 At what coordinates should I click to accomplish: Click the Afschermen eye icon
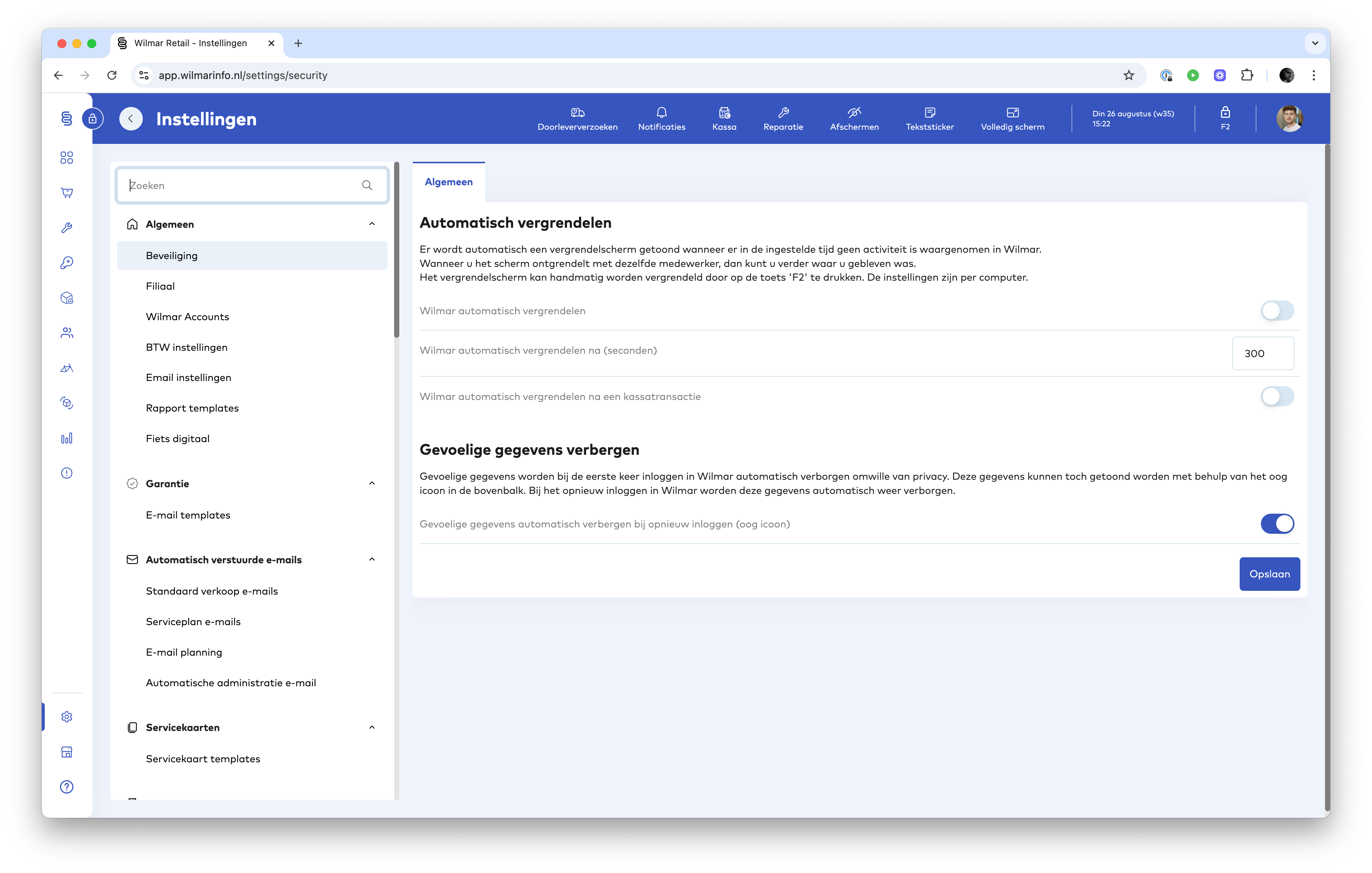tap(853, 112)
